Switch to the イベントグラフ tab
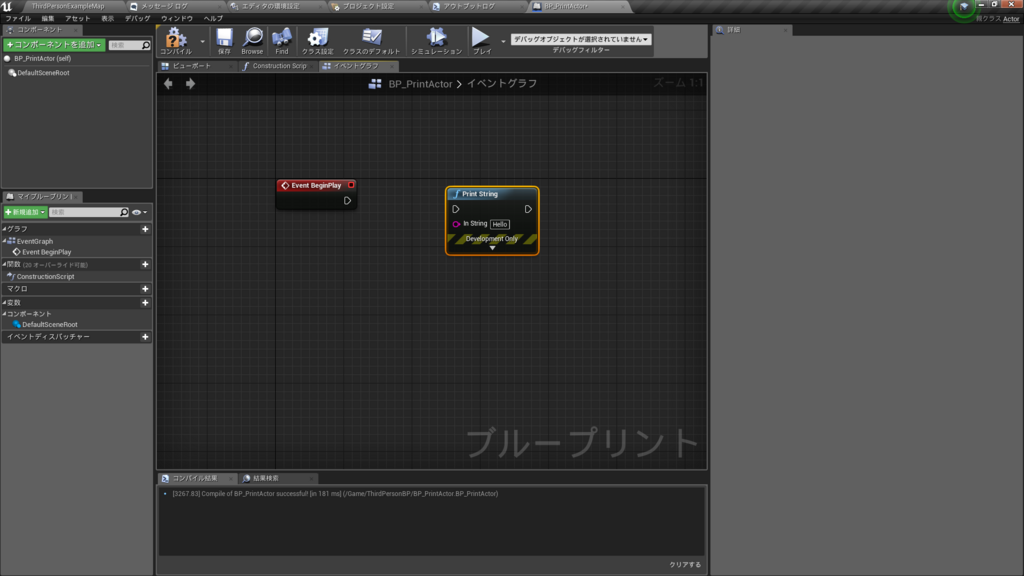This screenshot has width=1024, height=576. click(358, 66)
